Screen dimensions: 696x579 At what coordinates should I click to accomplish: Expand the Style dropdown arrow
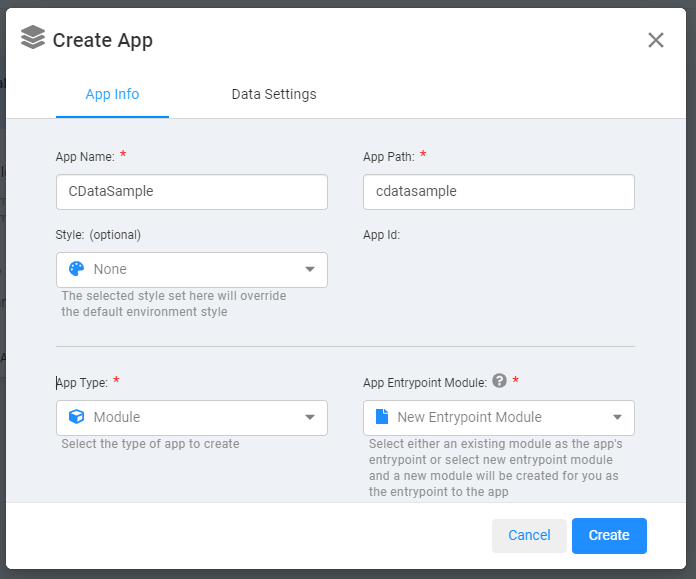310,269
